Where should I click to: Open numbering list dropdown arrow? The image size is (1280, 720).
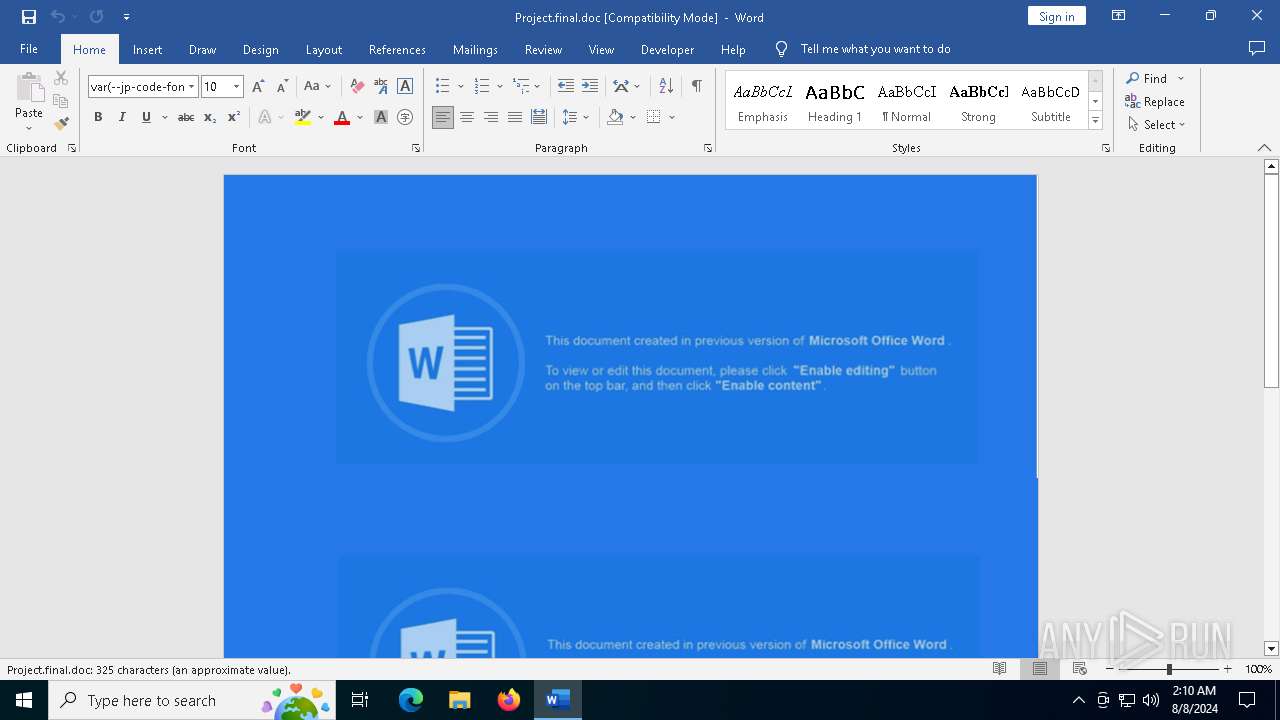(500, 87)
